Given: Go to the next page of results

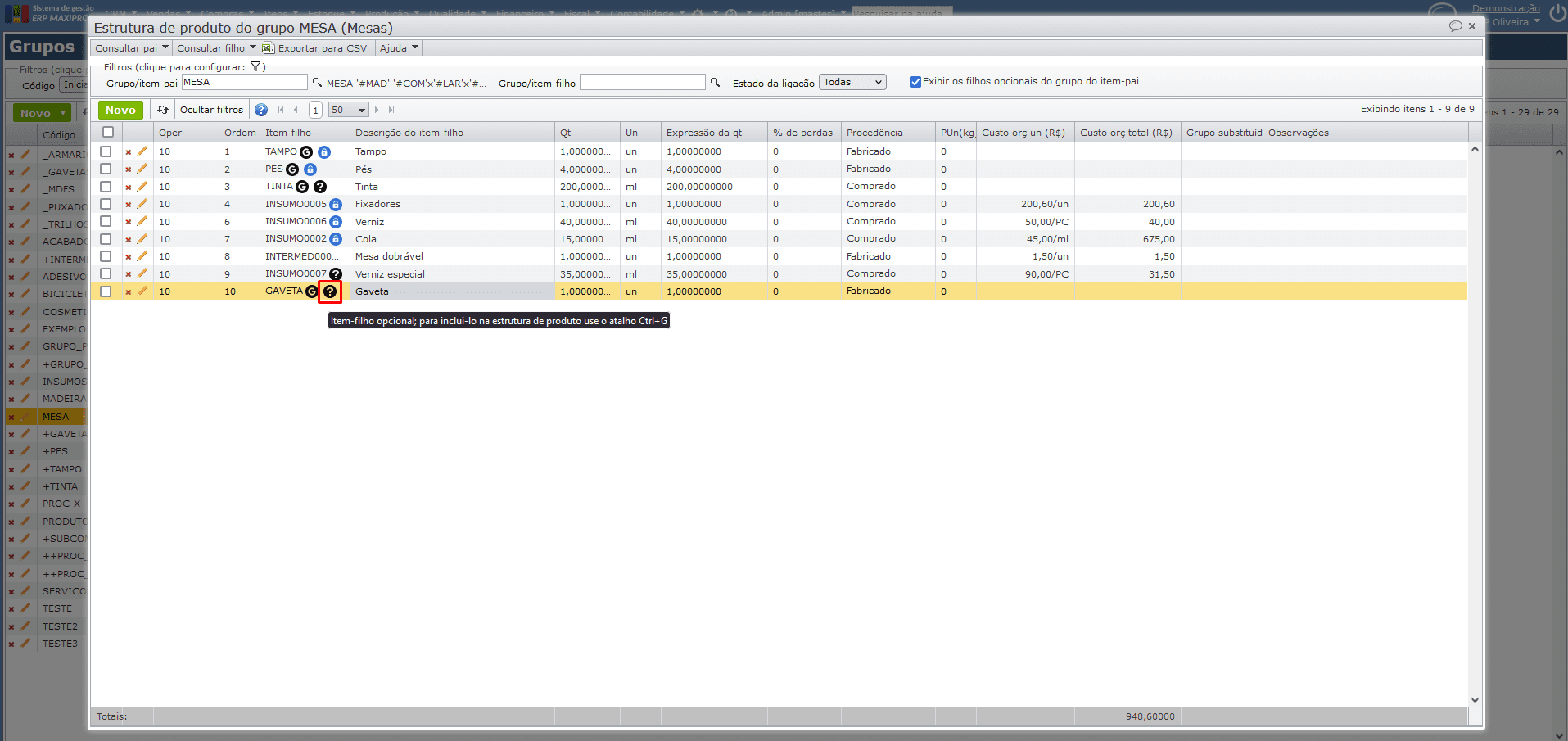Looking at the screenshot, I should coord(377,110).
